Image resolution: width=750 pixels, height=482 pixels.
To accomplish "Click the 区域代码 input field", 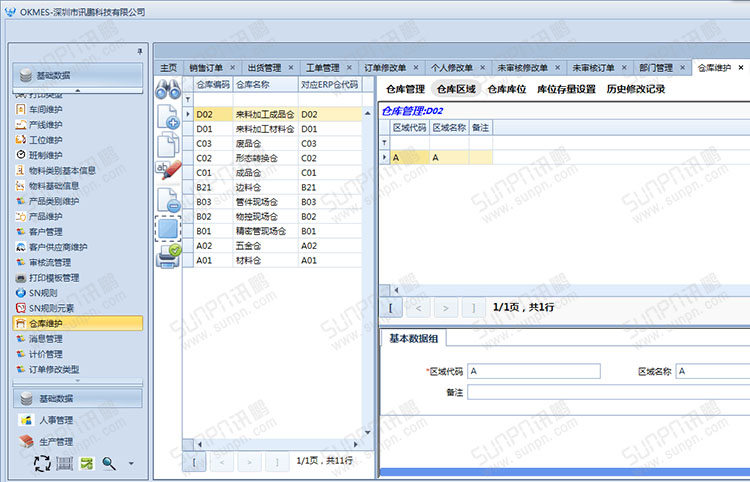I will coord(533,371).
